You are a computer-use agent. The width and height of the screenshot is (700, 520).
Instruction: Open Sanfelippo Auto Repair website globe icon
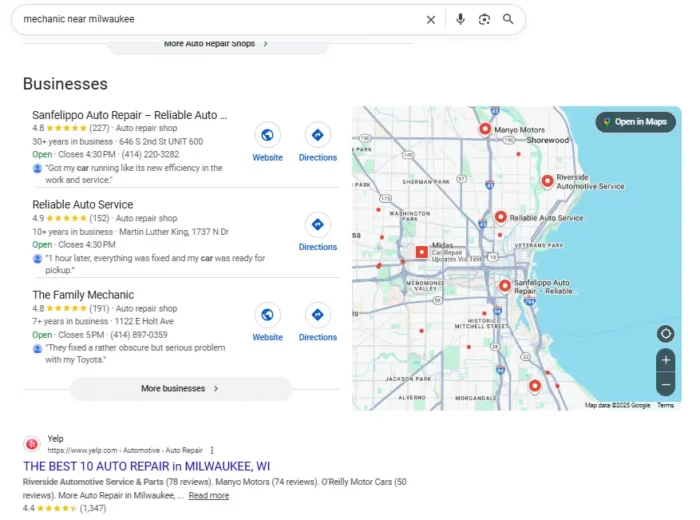tap(267, 134)
